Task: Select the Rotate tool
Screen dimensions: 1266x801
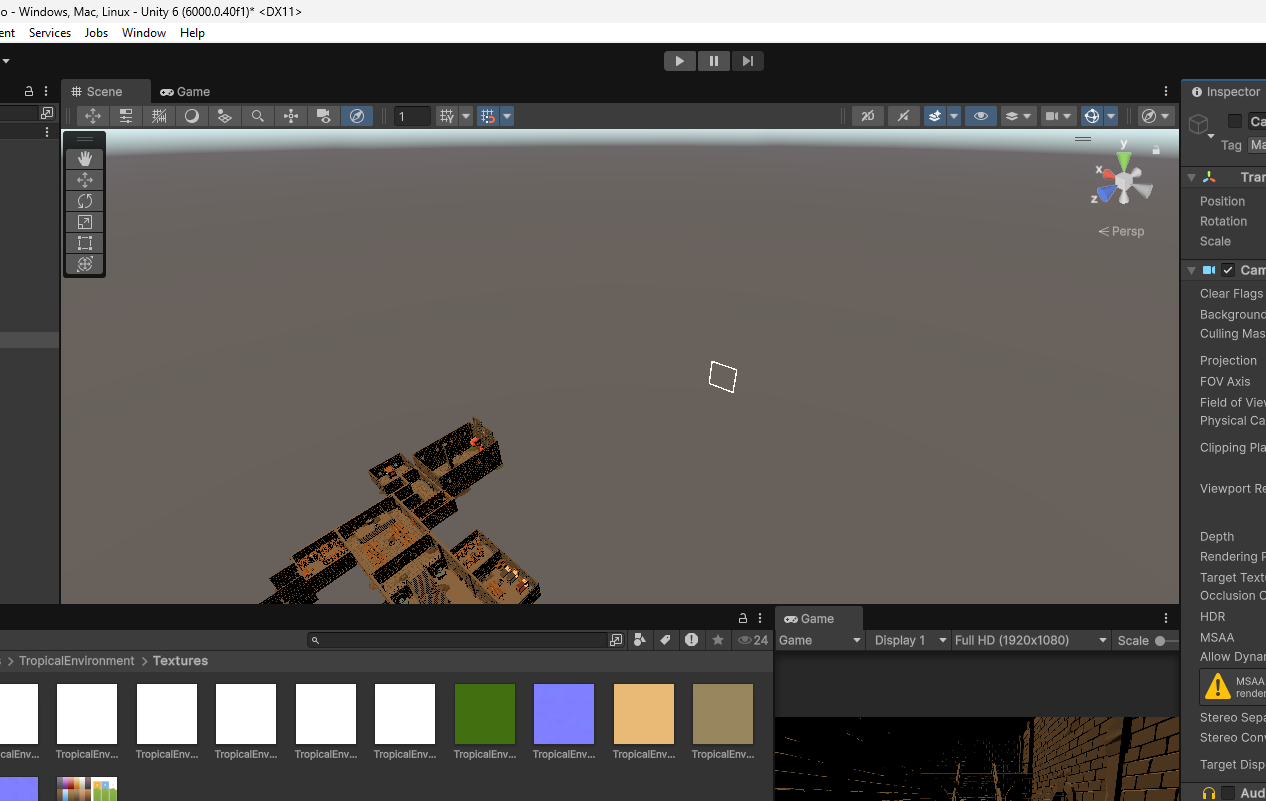Action: pyautogui.click(x=84, y=200)
